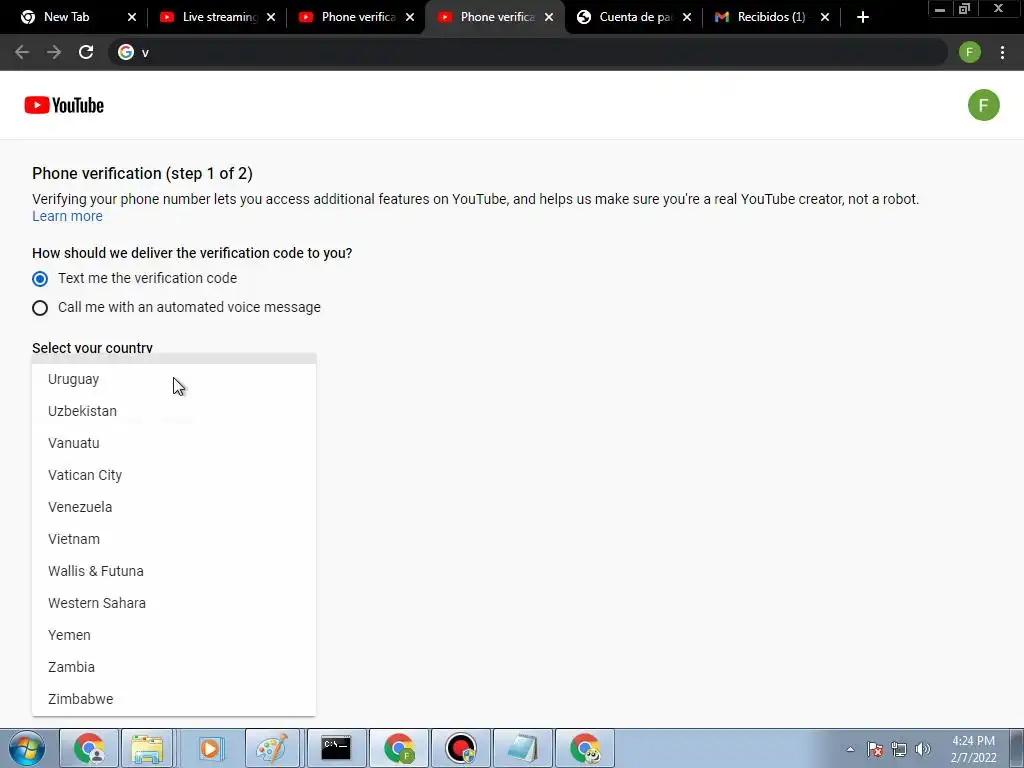Choose Vanuatu from the country list
This screenshot has height=768, width=1024.
[174, 443]
